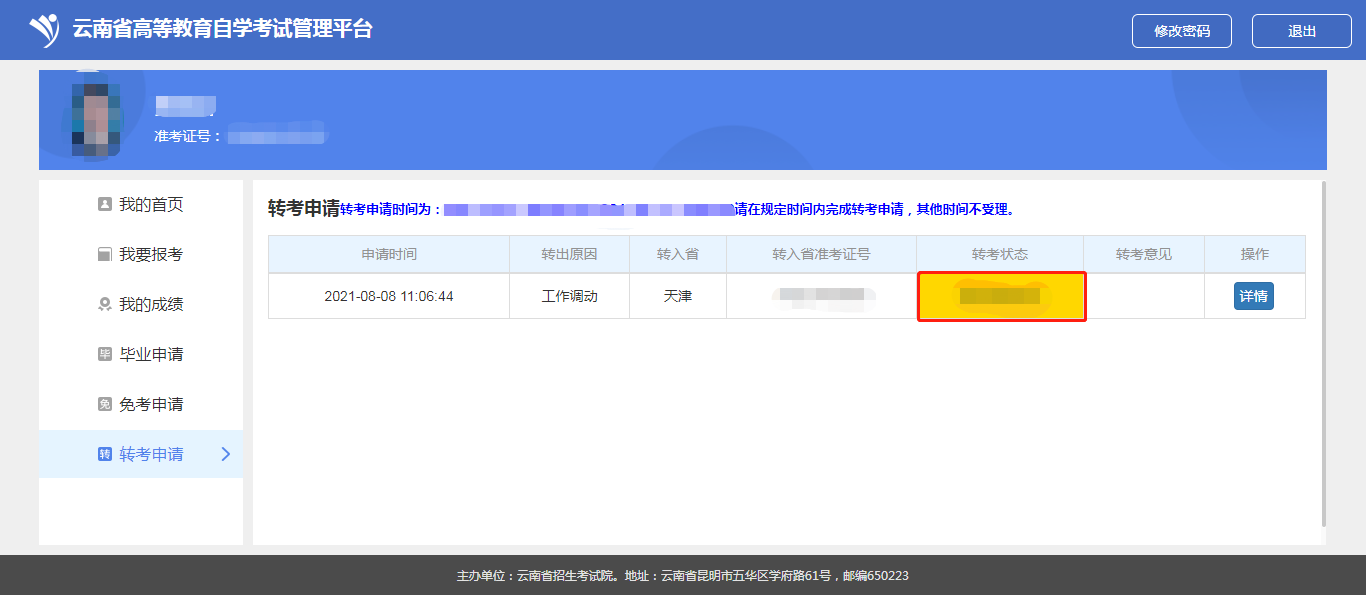
Task: Select the yellow highlighted 转考状态 cell
Action: coord(1001,296)
